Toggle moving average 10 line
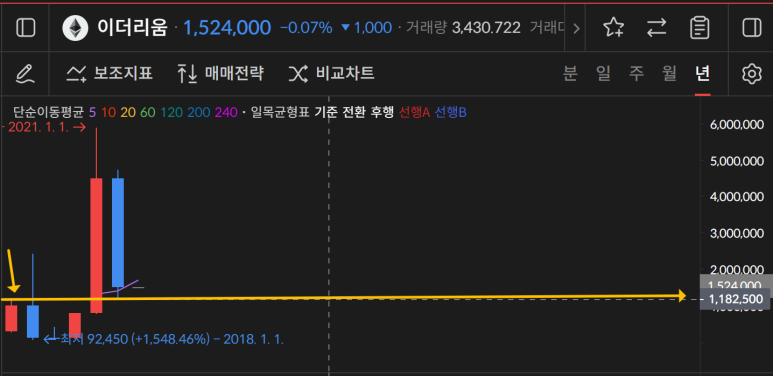The width and height of the screenshot is (773, 376). pyautogui.click(x=108, y=112)
